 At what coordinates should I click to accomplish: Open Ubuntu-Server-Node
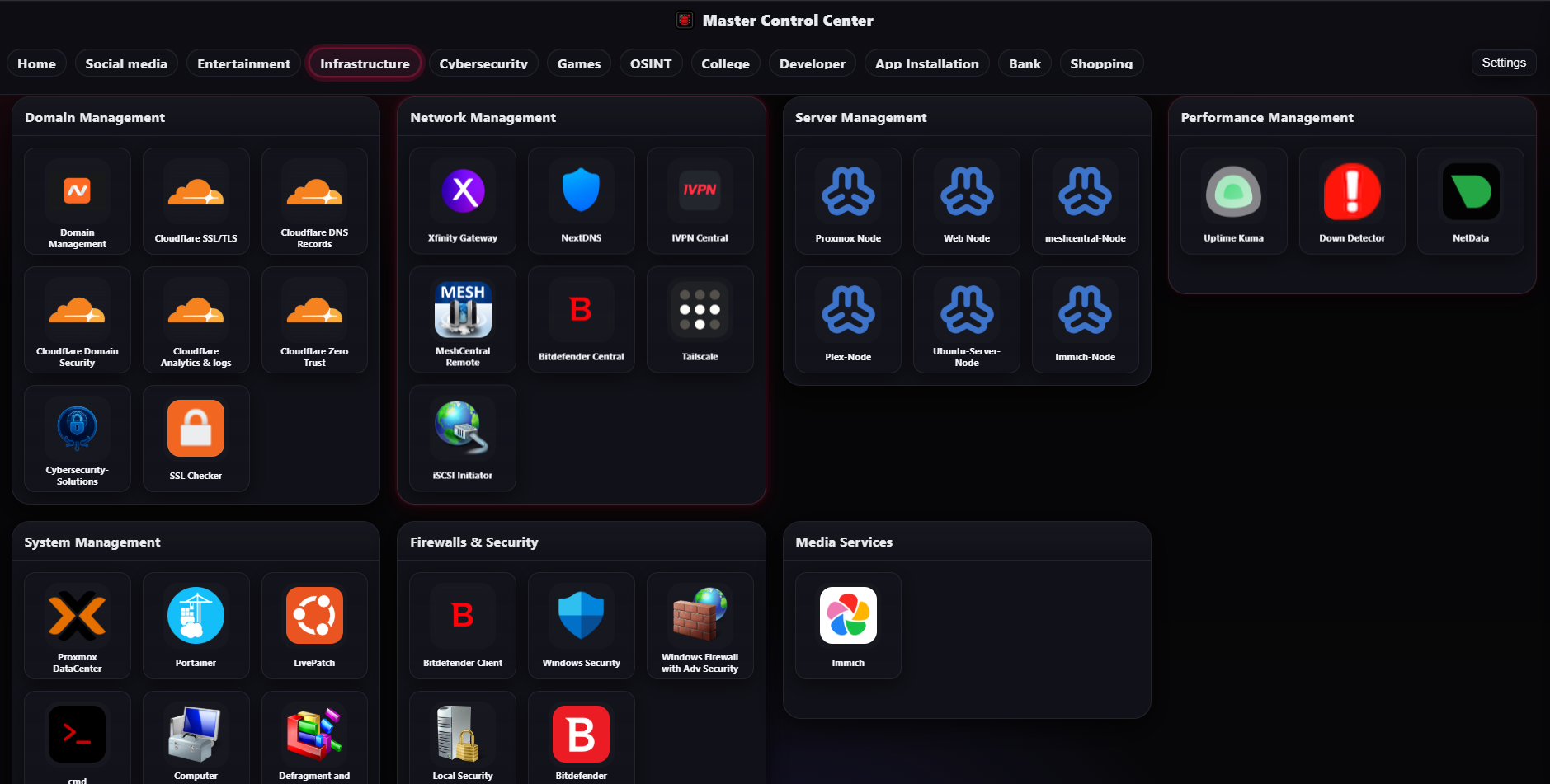(x=967, y=320)
